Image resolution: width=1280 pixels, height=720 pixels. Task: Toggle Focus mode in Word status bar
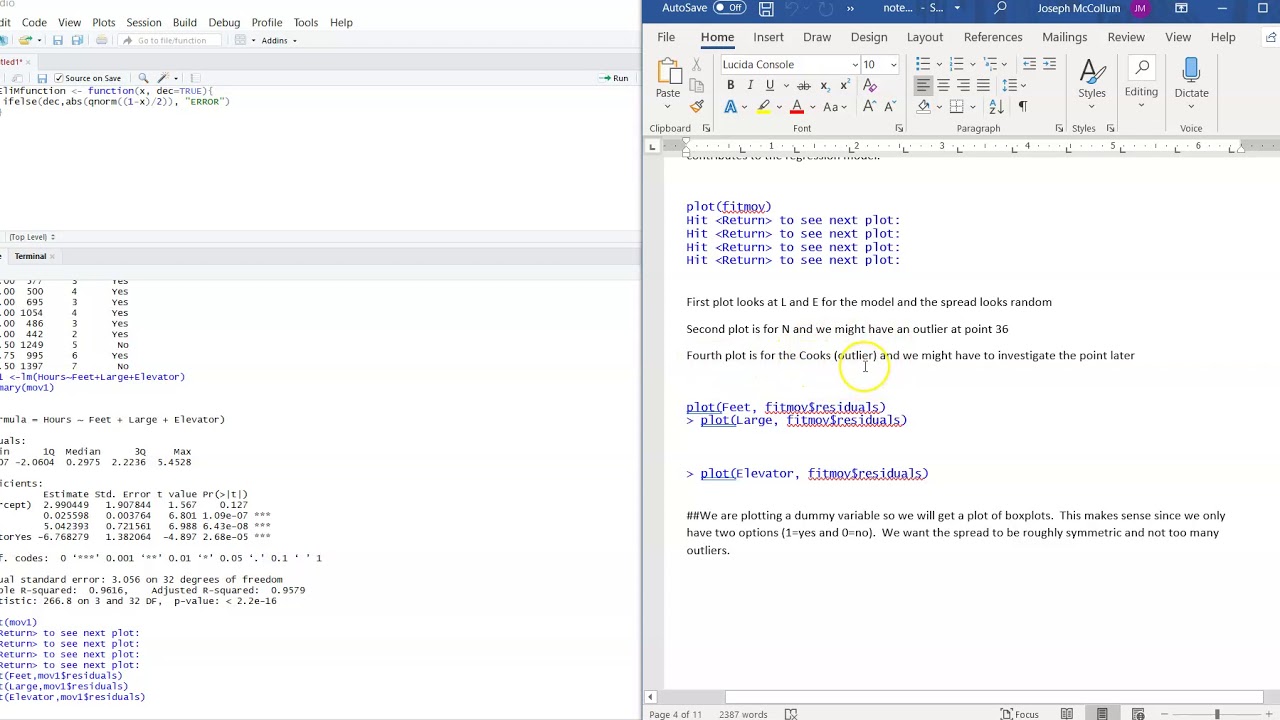pyautogui.click(x=1019, y=714)
